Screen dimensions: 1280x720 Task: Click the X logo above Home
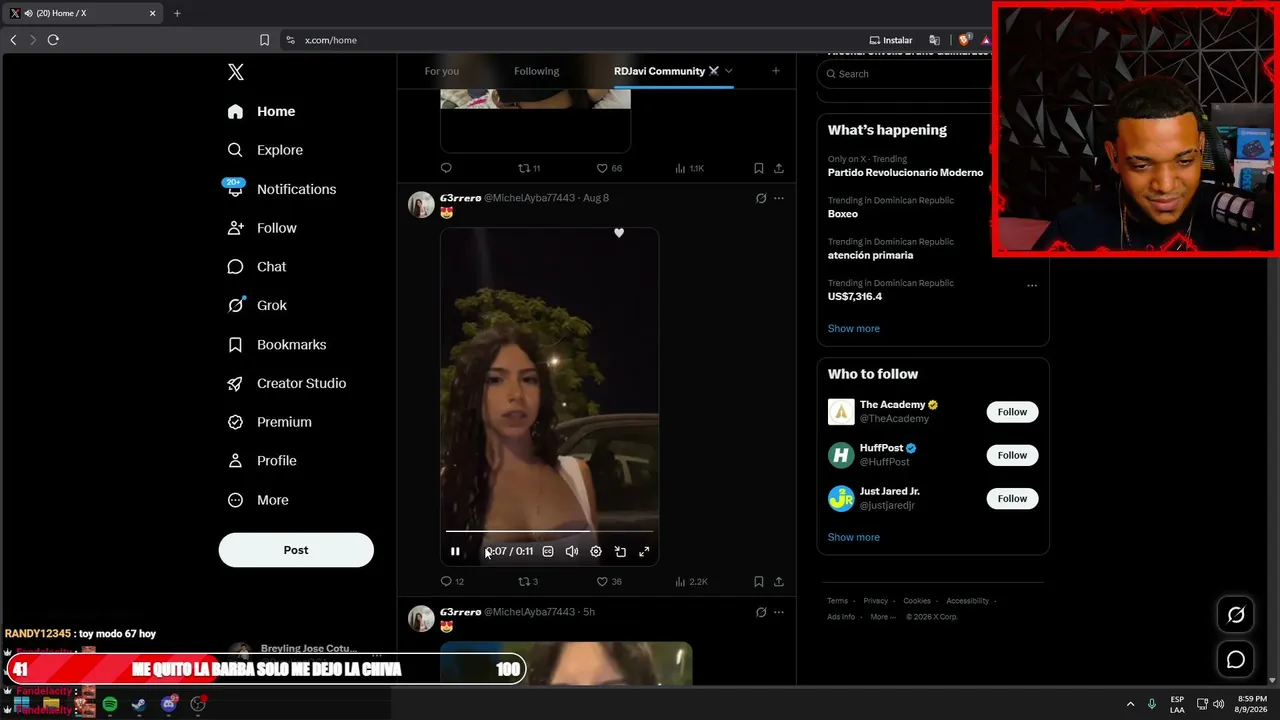[x=236, y=72]
